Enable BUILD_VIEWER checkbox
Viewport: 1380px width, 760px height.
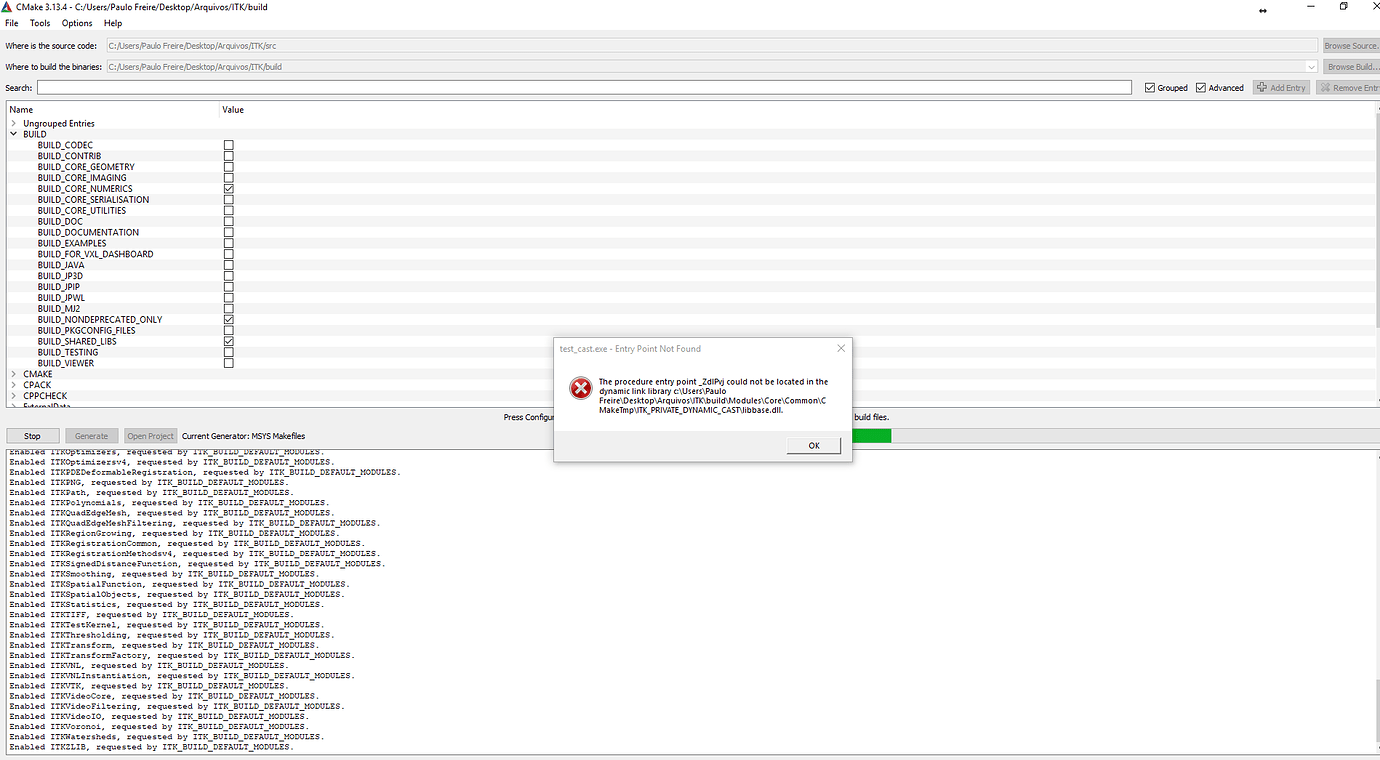pos(229,363)
